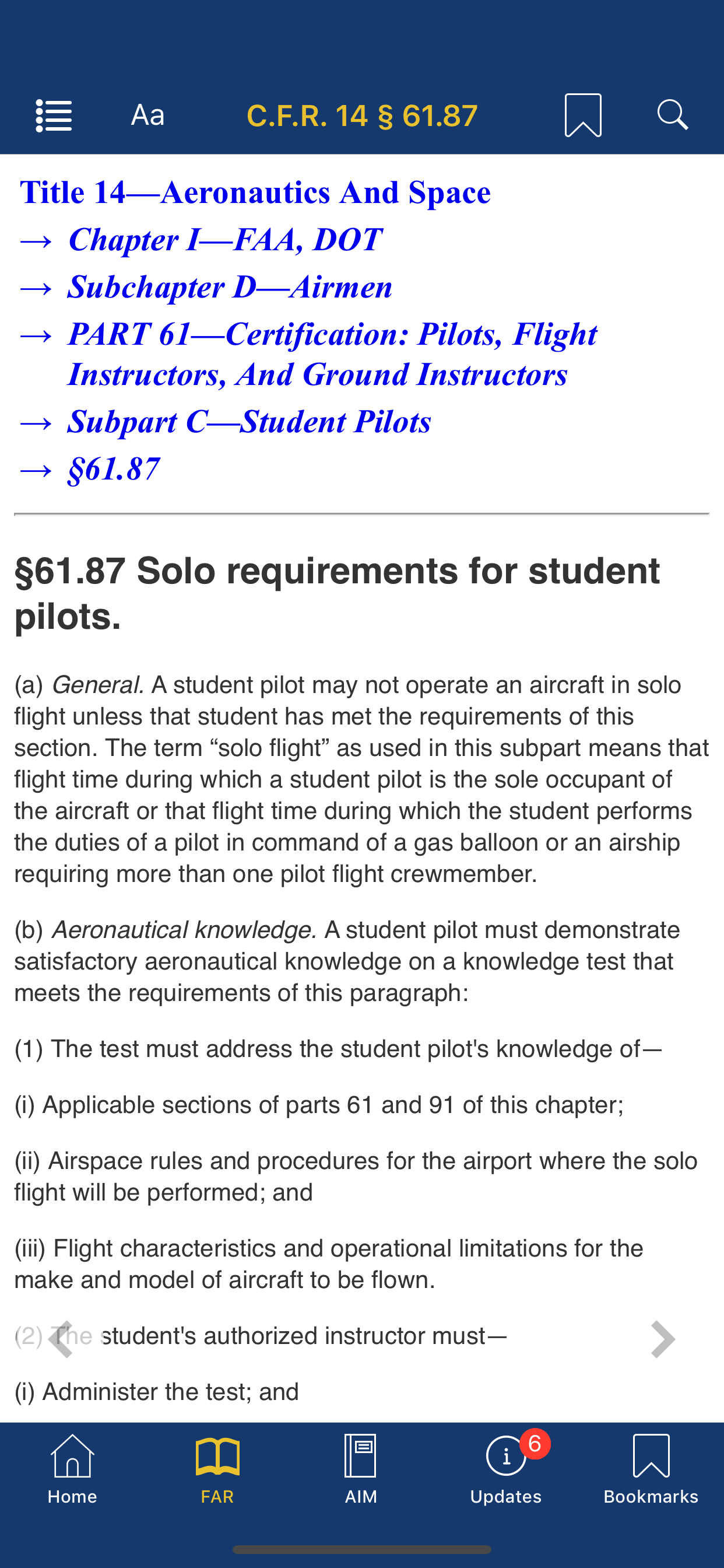Open the Chapter I—FAA, DOT breadcrumb link

coord(225,240)
